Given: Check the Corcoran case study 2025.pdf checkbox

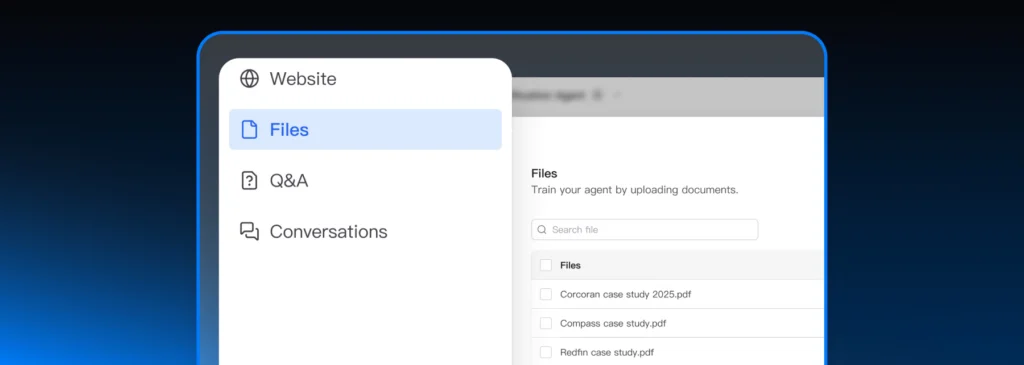Looking at the screenshot, I should click(546, 294).
